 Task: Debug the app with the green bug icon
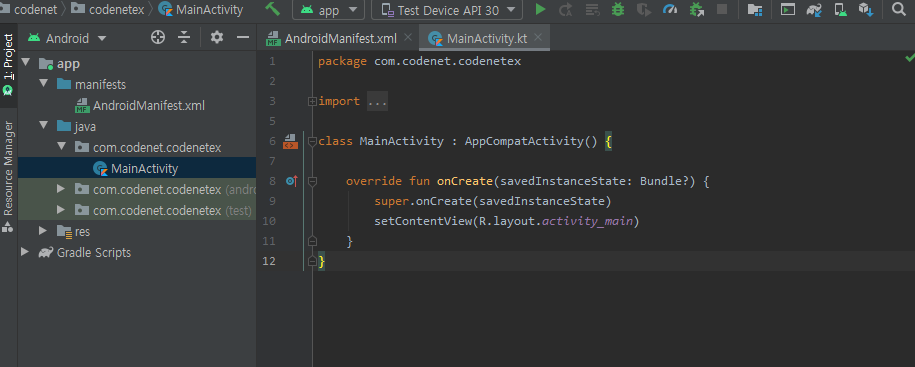[617, 9]
